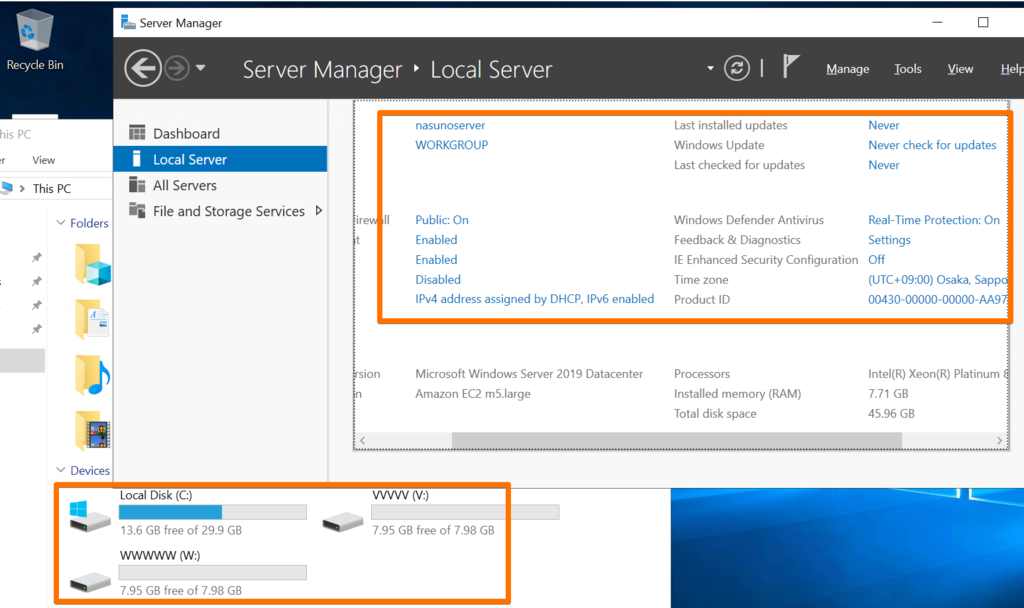This screenshot has width=1024, height=608.
Task: Open the Manage menu
Action: coord(847,69)
